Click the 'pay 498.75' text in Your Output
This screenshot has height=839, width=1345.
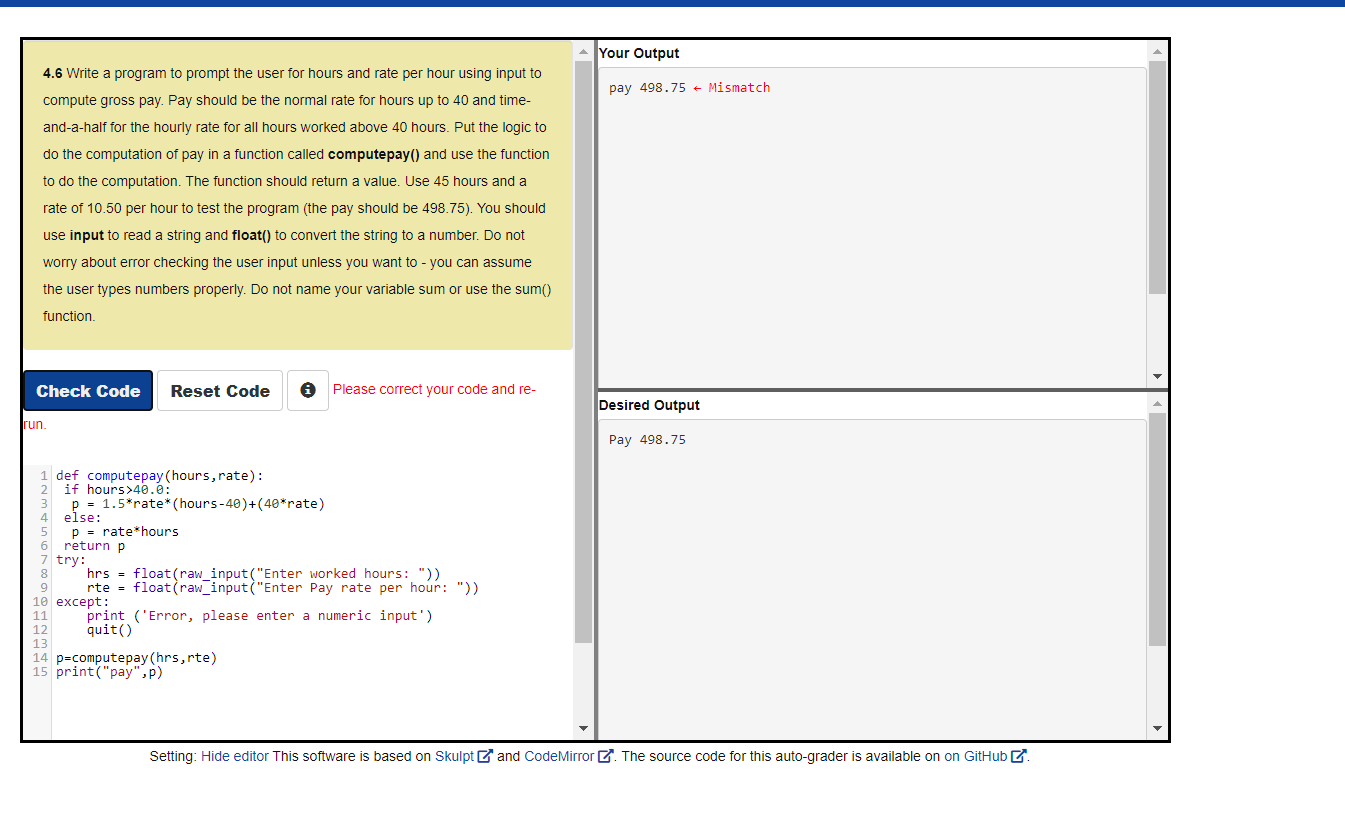tap(648, 88)
